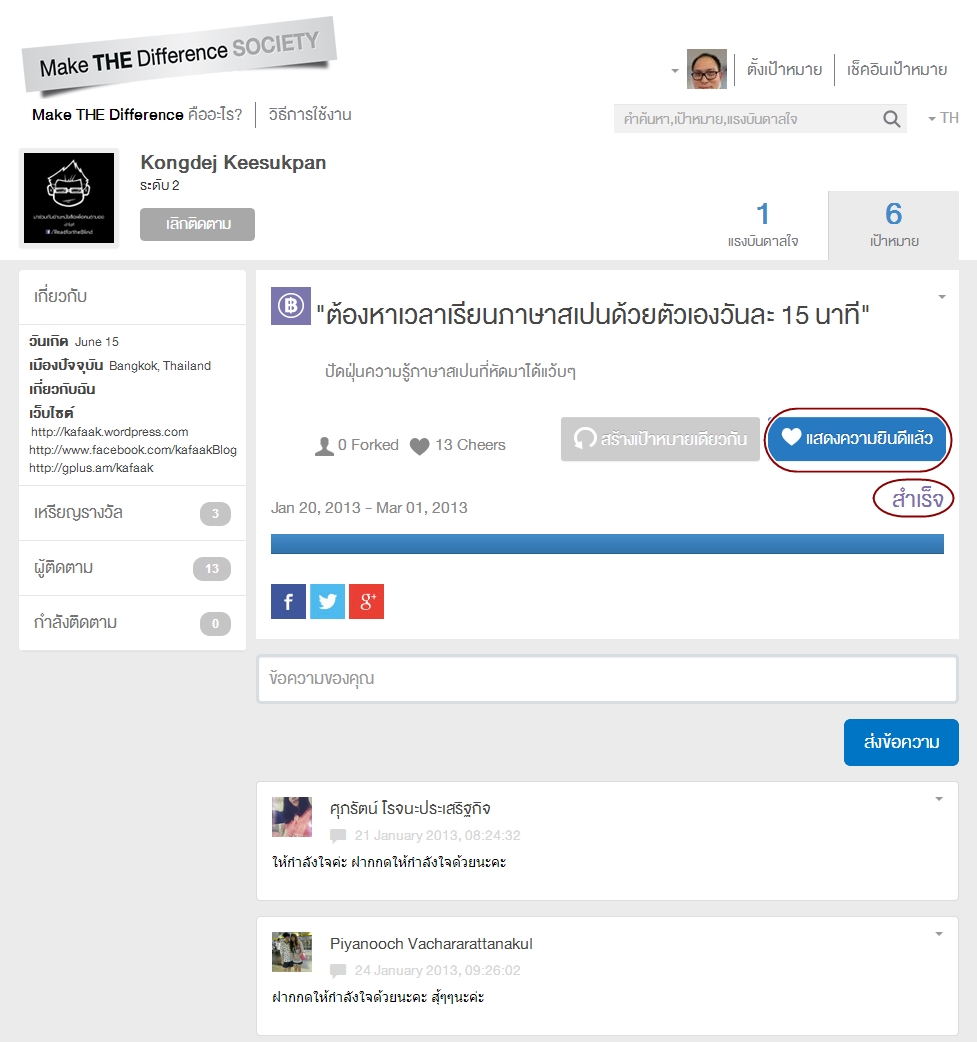Screen dimensions: 977x1042
Task: Click เช็คอินเป้าหมาย in the header
Action: point(897,69)
